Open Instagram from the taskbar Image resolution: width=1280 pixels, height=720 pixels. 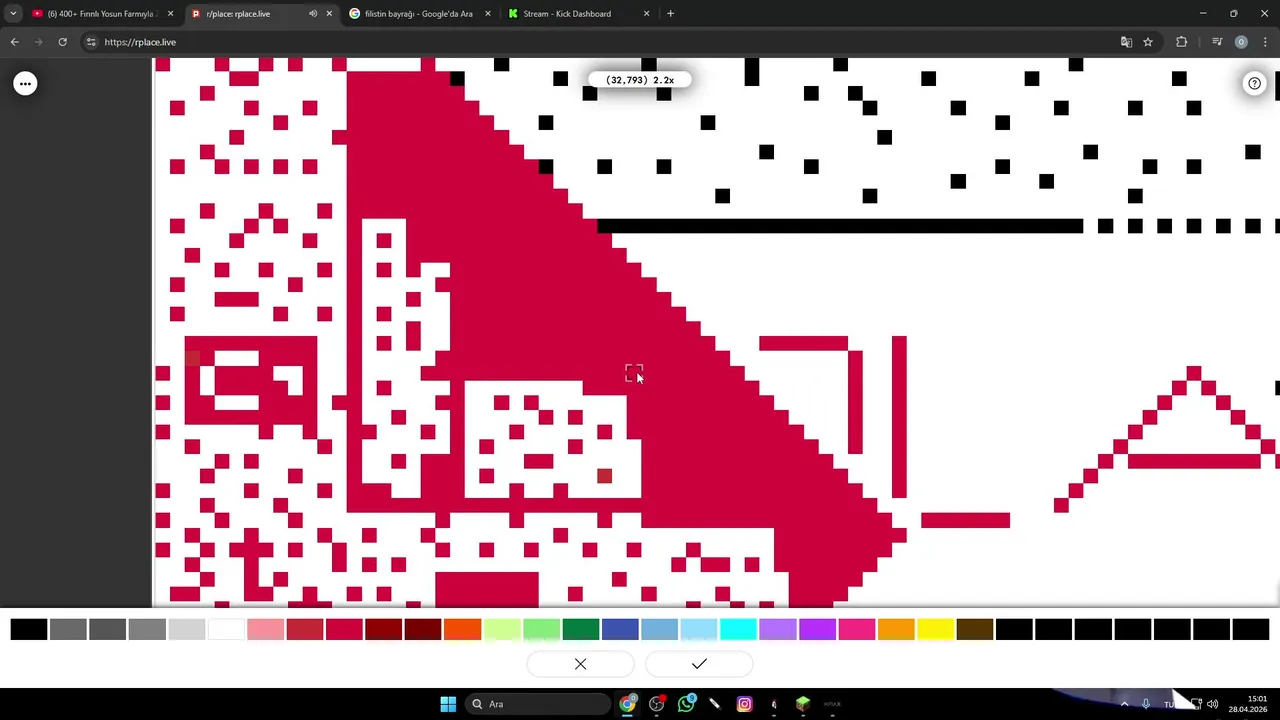click(744, 704)
